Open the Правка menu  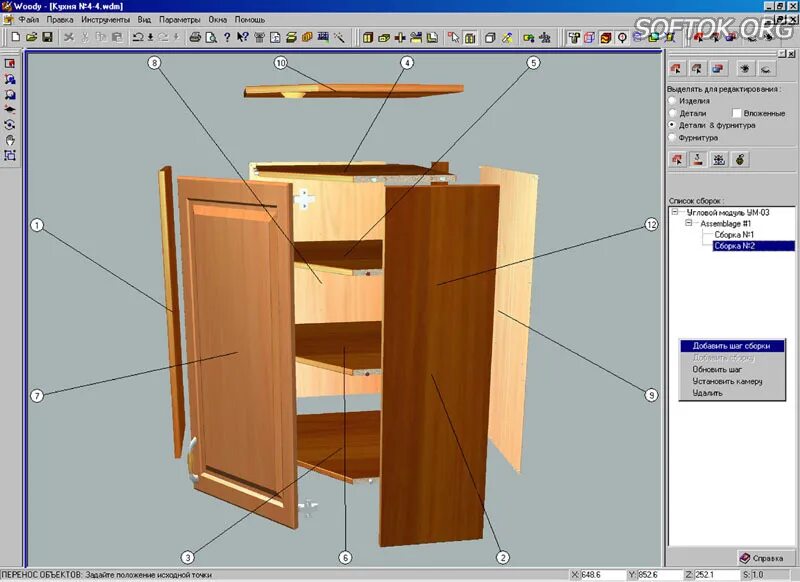[60, 20]
